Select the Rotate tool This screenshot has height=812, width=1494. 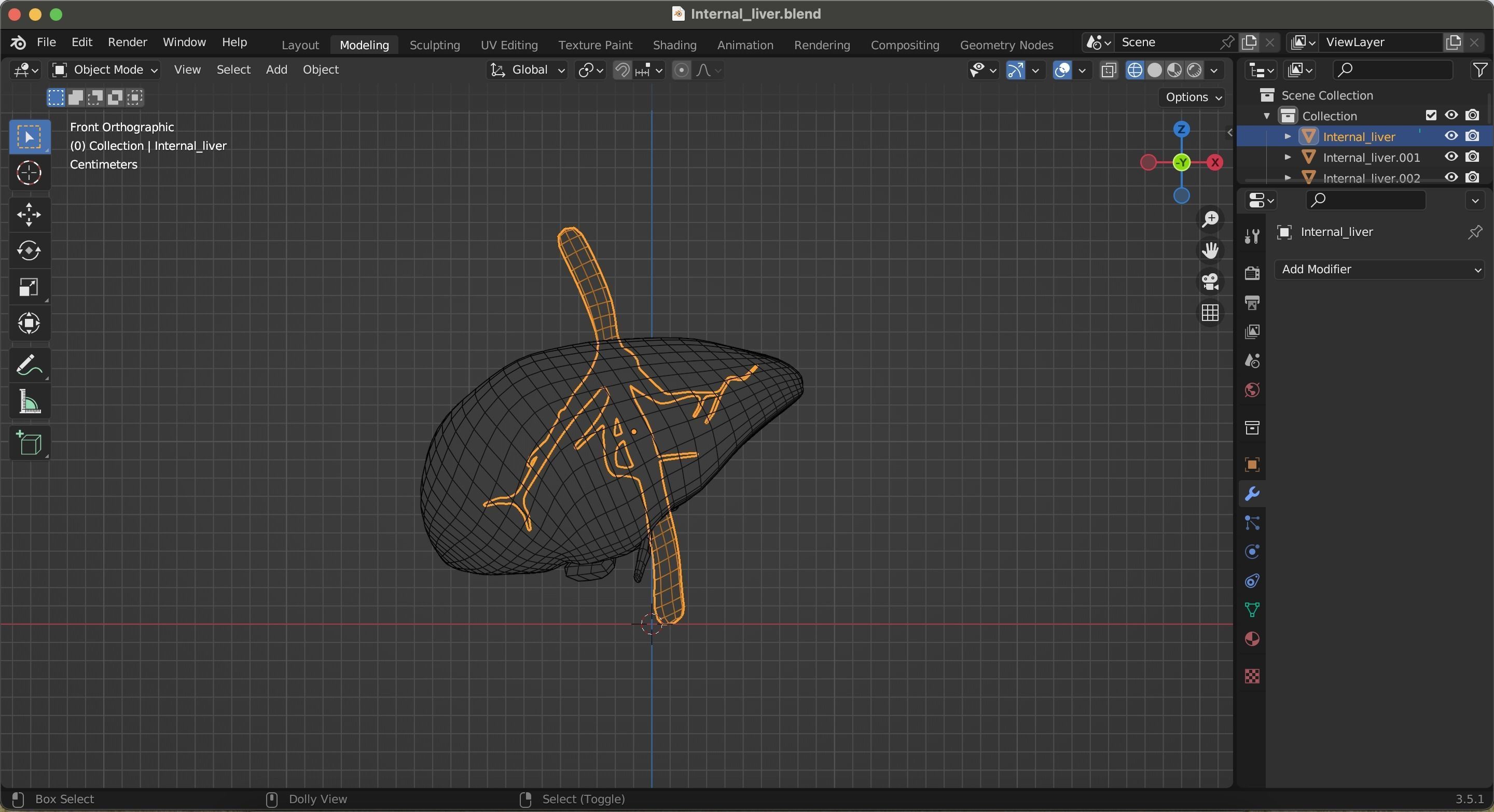pos(29,250)
